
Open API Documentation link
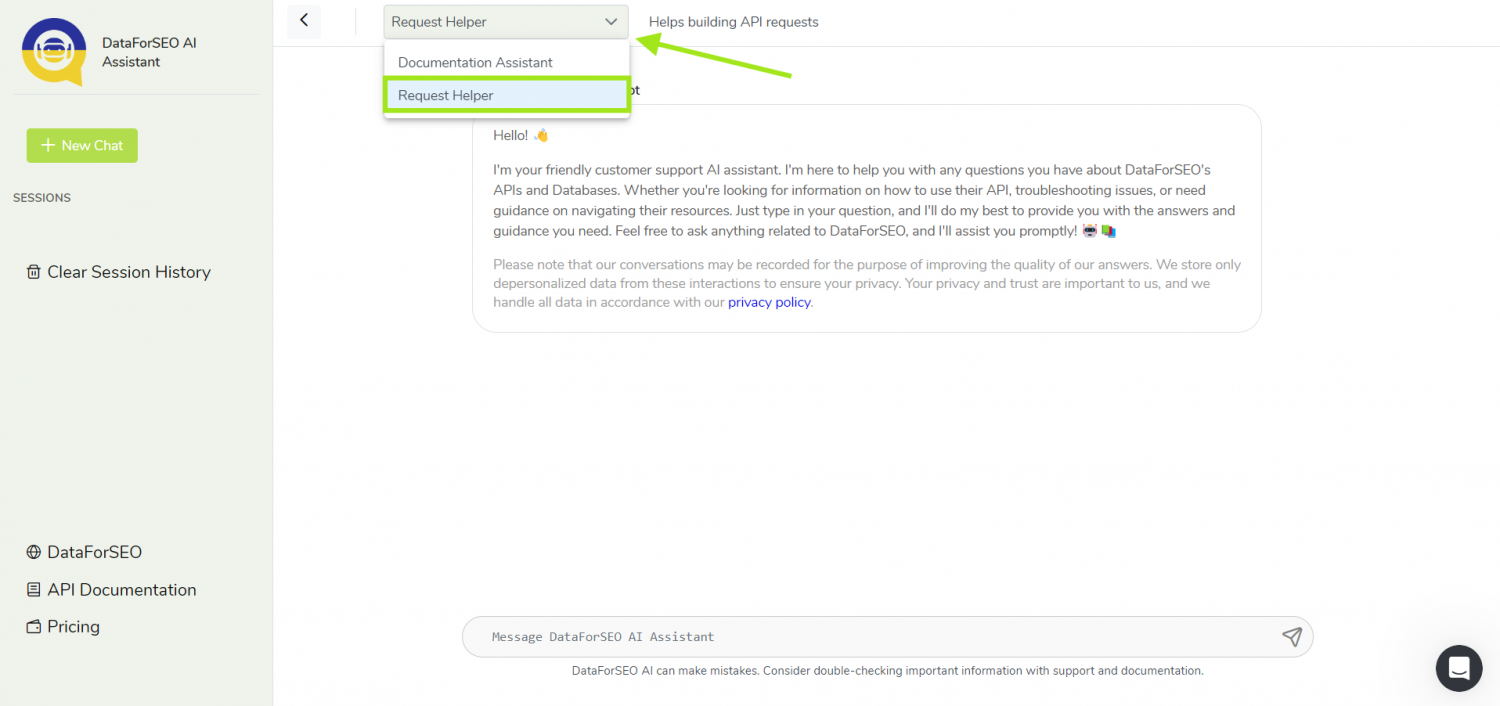[111, 590]
